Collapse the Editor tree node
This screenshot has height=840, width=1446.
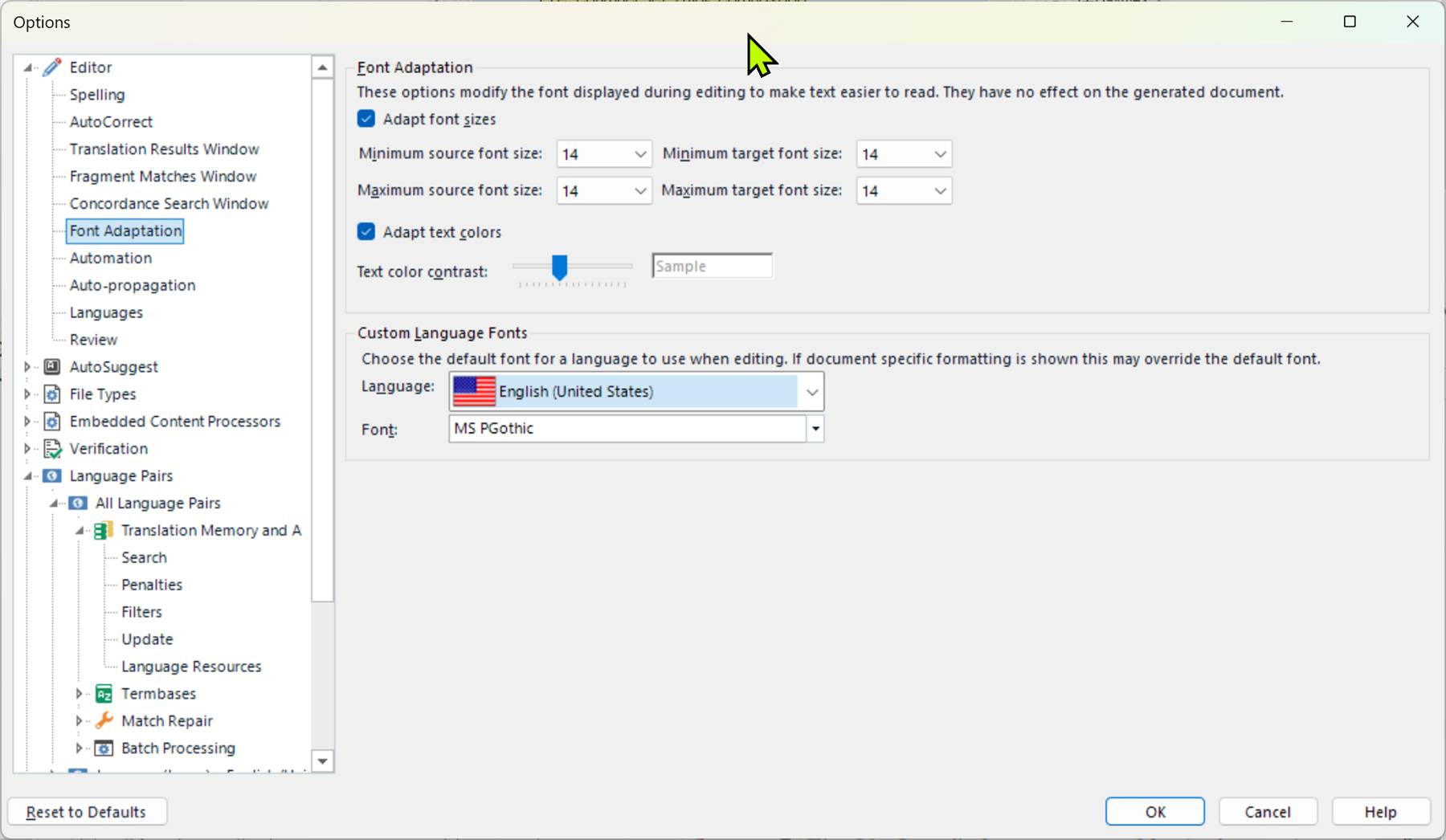pos(28,67)
